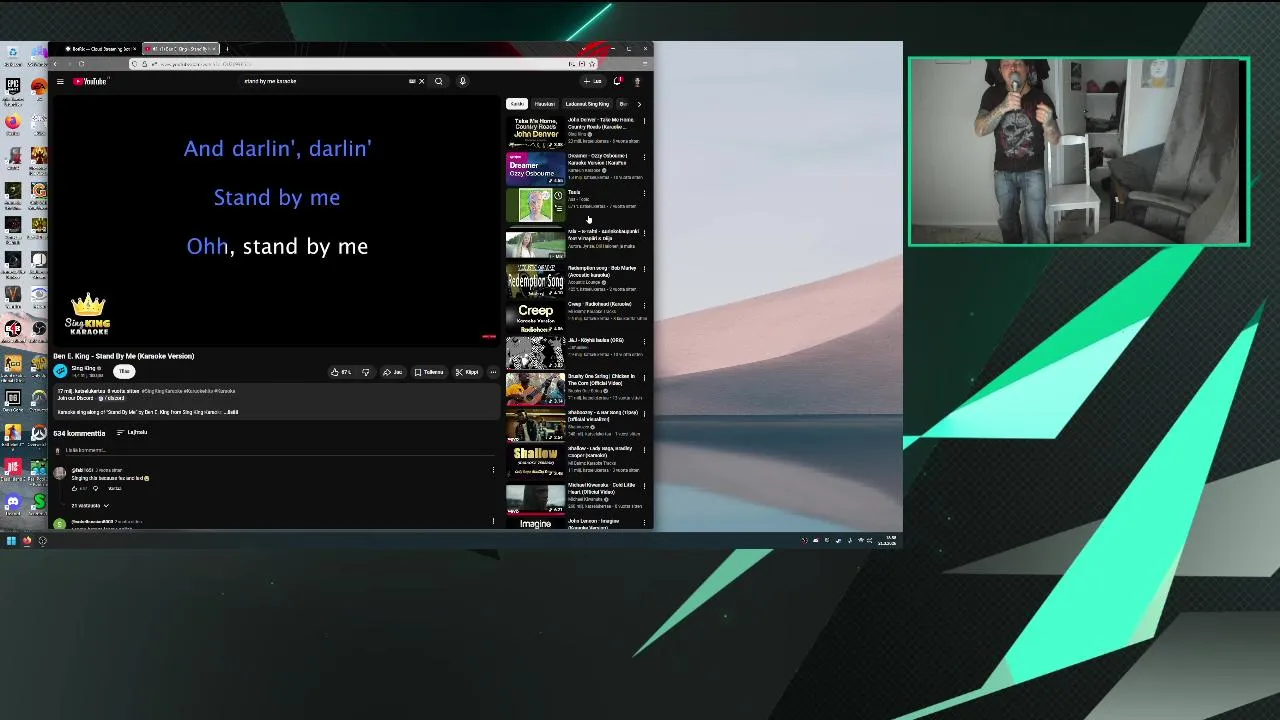
Task: Open John Lennon Imagine karaoke title
Action: tap(596, 523)
